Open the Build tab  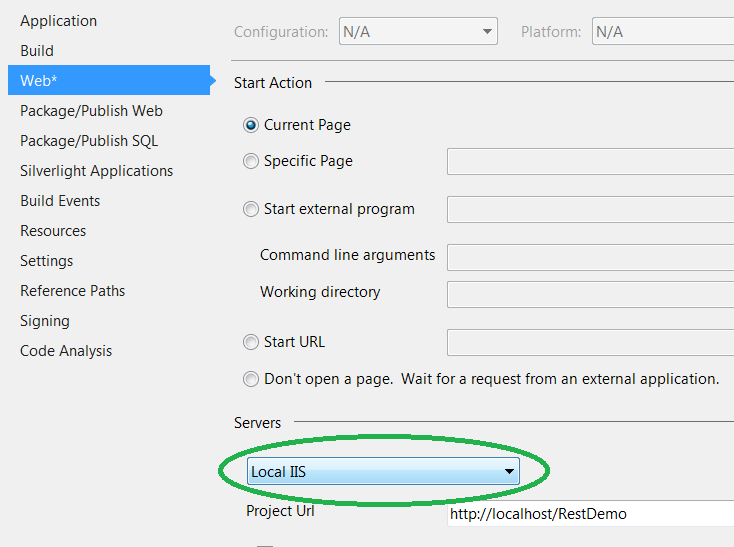(37, 51)
